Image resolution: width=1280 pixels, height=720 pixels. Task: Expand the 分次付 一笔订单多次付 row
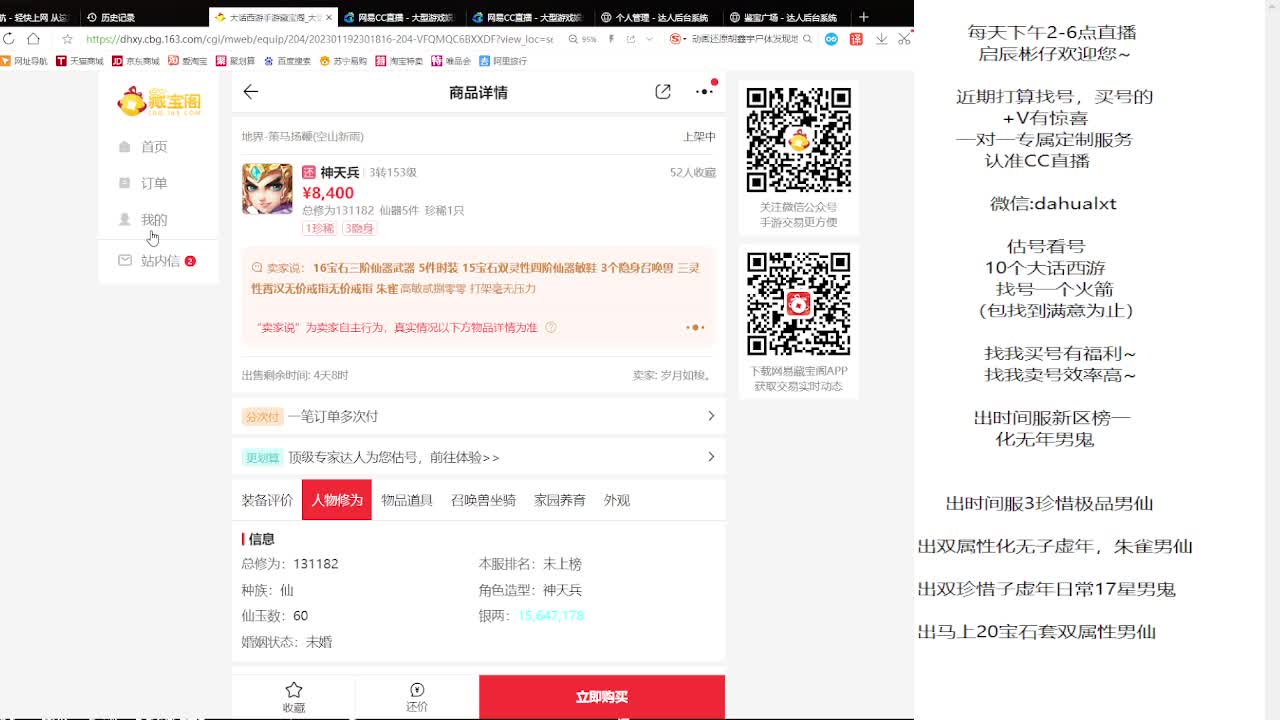click(479, 416)
